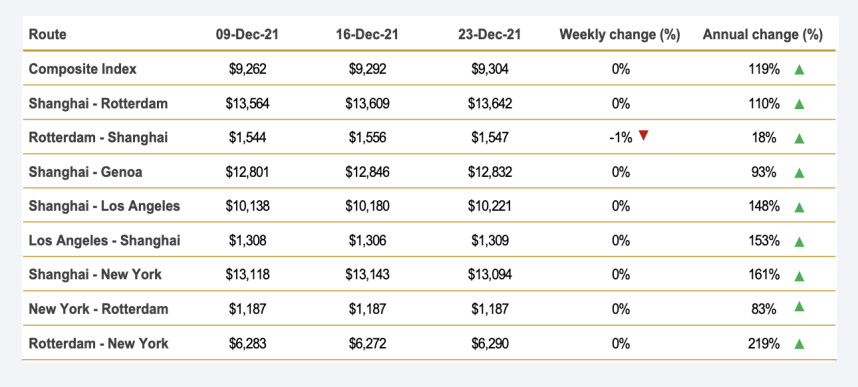Click green arrow next to 161% annual change
The height and width of the screenshot is (387, 858).
point(799,276)
